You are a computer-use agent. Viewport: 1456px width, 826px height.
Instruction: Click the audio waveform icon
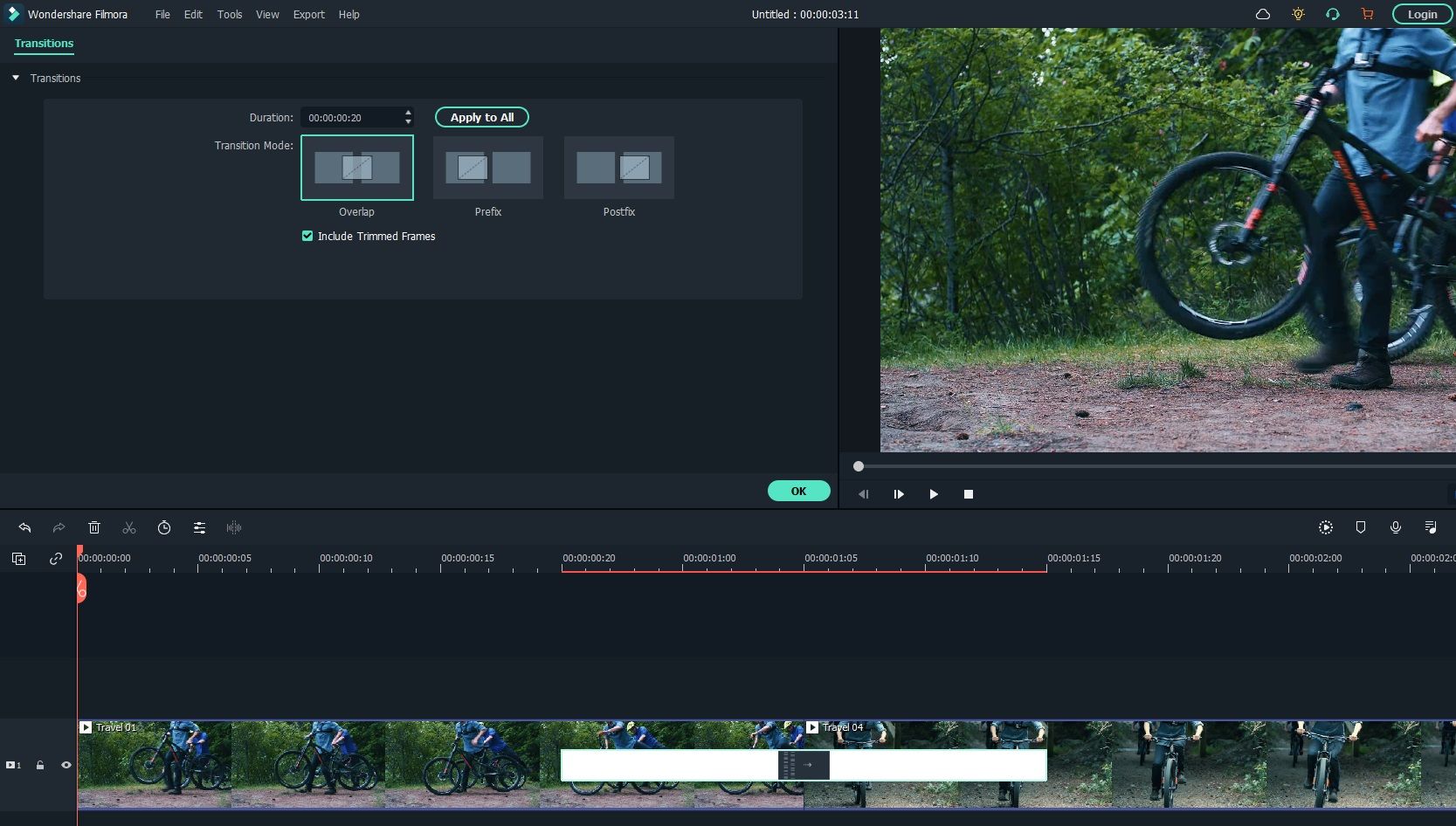[234, 527]
